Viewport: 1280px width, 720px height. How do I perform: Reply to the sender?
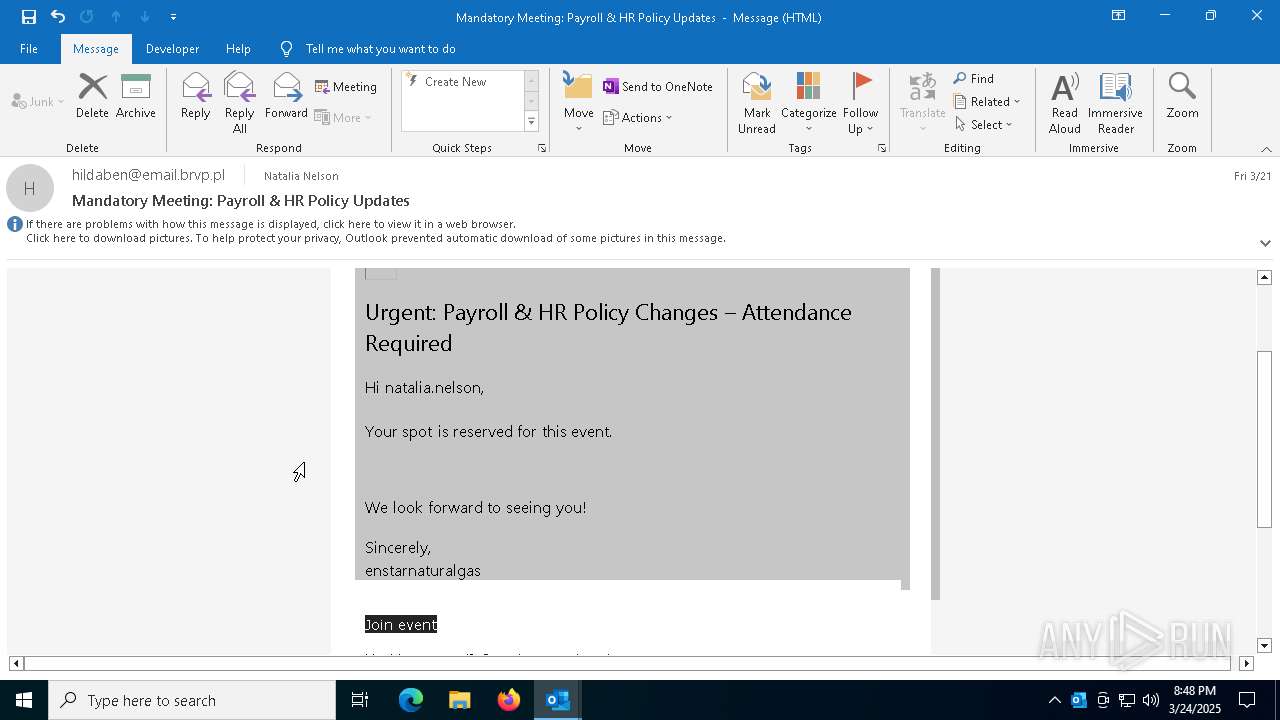click(x=196, y=96)
